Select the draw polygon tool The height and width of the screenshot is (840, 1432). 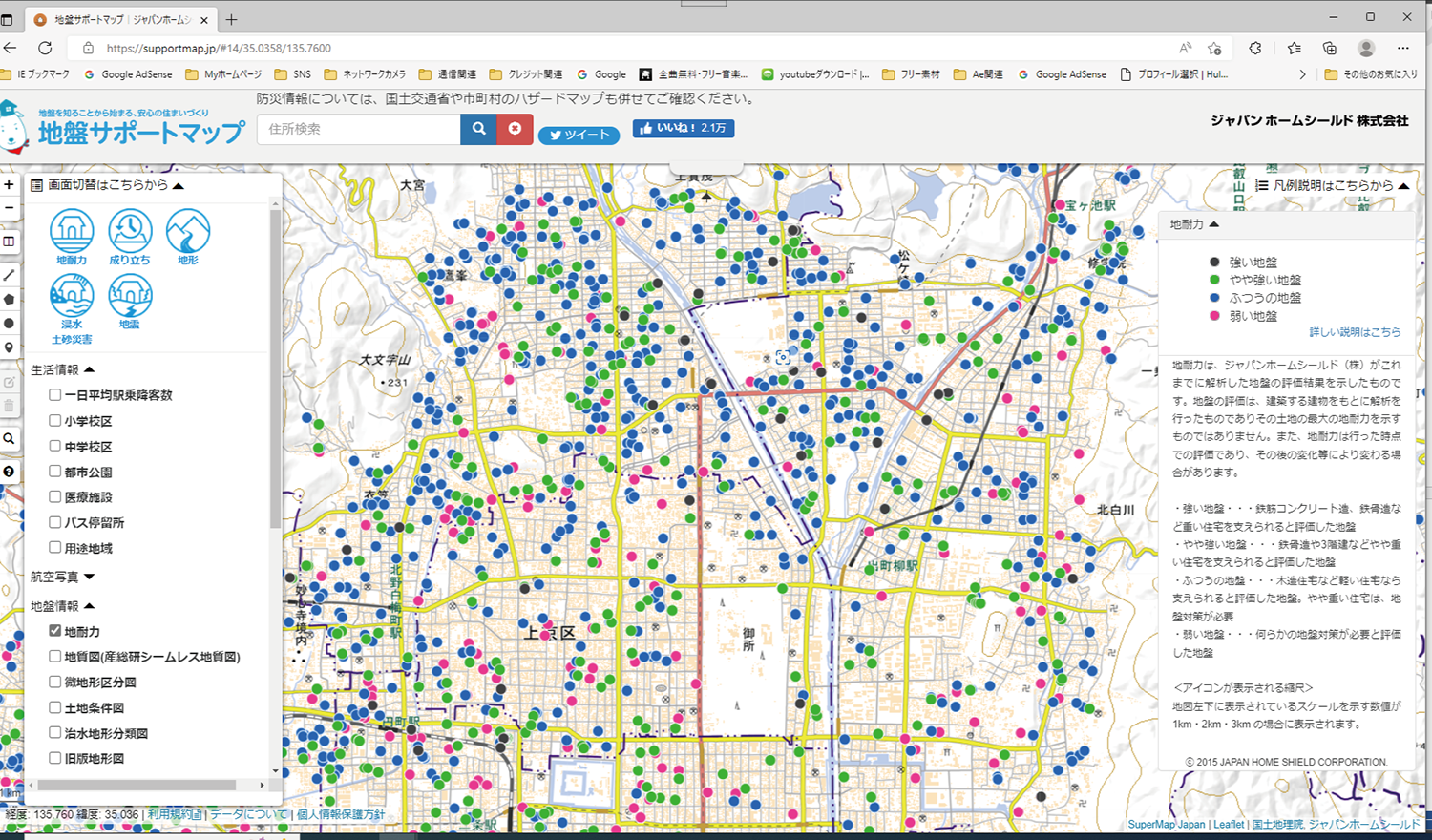tap(9, 299)
